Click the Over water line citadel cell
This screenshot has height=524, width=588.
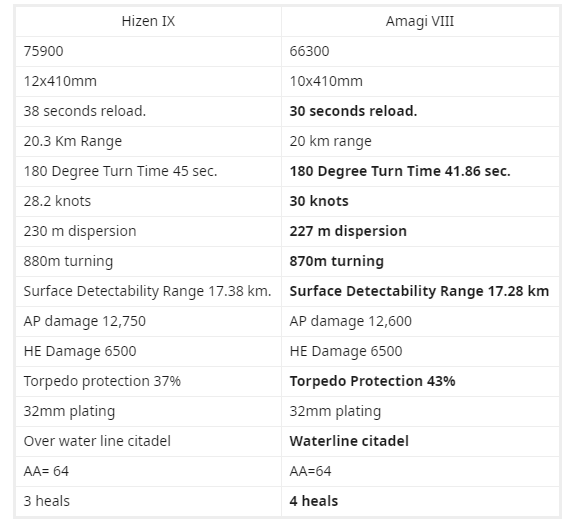click(148, 441)
